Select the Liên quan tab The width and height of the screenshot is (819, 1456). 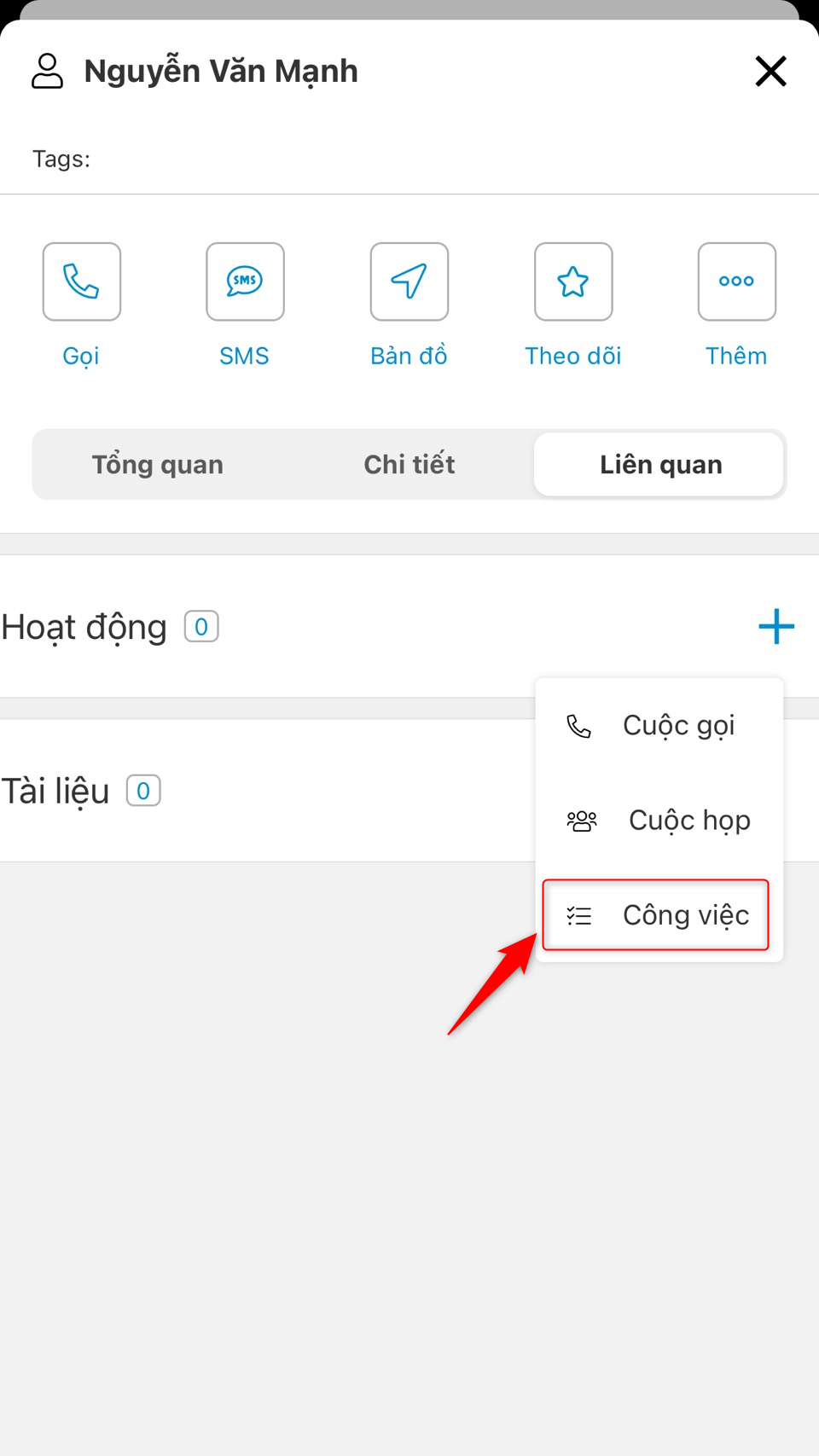659,464
